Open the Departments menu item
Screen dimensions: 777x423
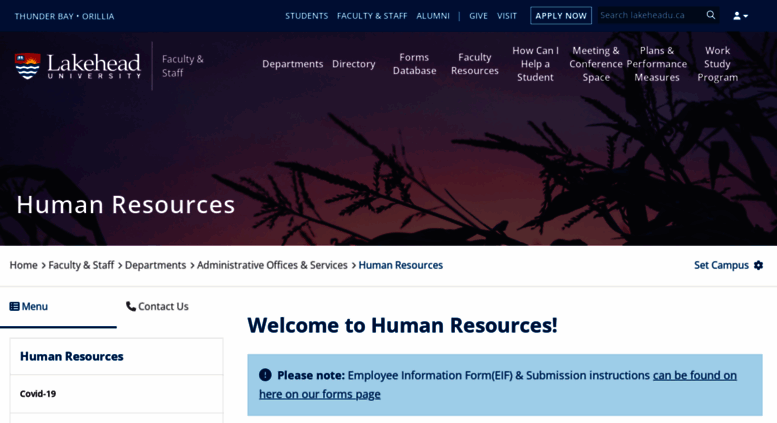pyautogui.click(x=292, y=64)
